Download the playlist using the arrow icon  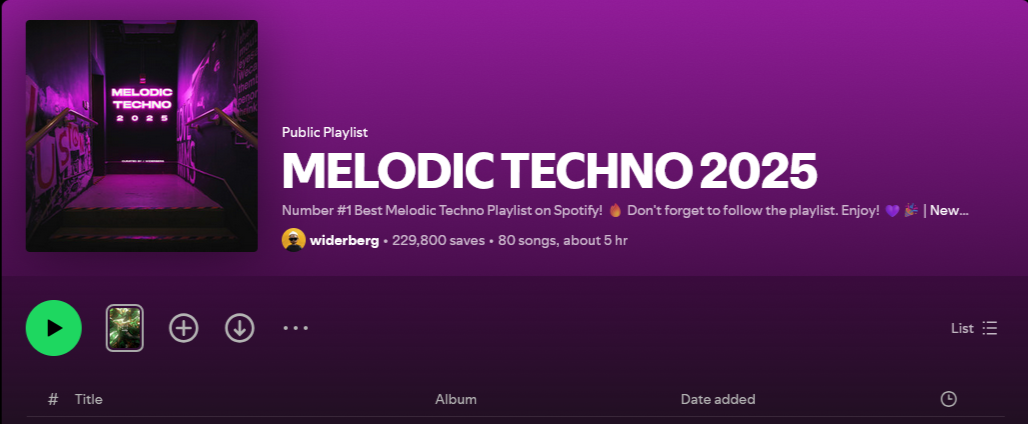coord(240,328)
